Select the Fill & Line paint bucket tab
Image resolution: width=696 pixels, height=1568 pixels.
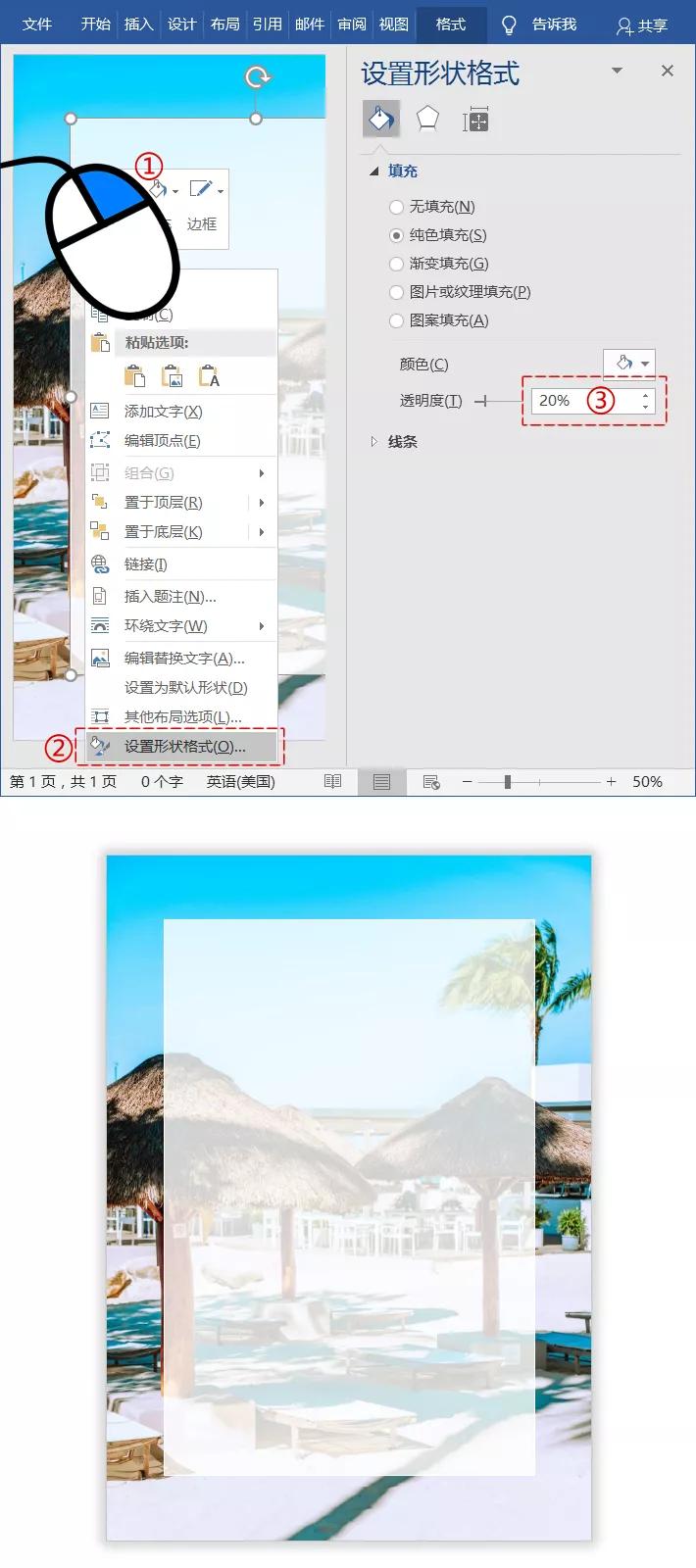(x=380, y=120)
